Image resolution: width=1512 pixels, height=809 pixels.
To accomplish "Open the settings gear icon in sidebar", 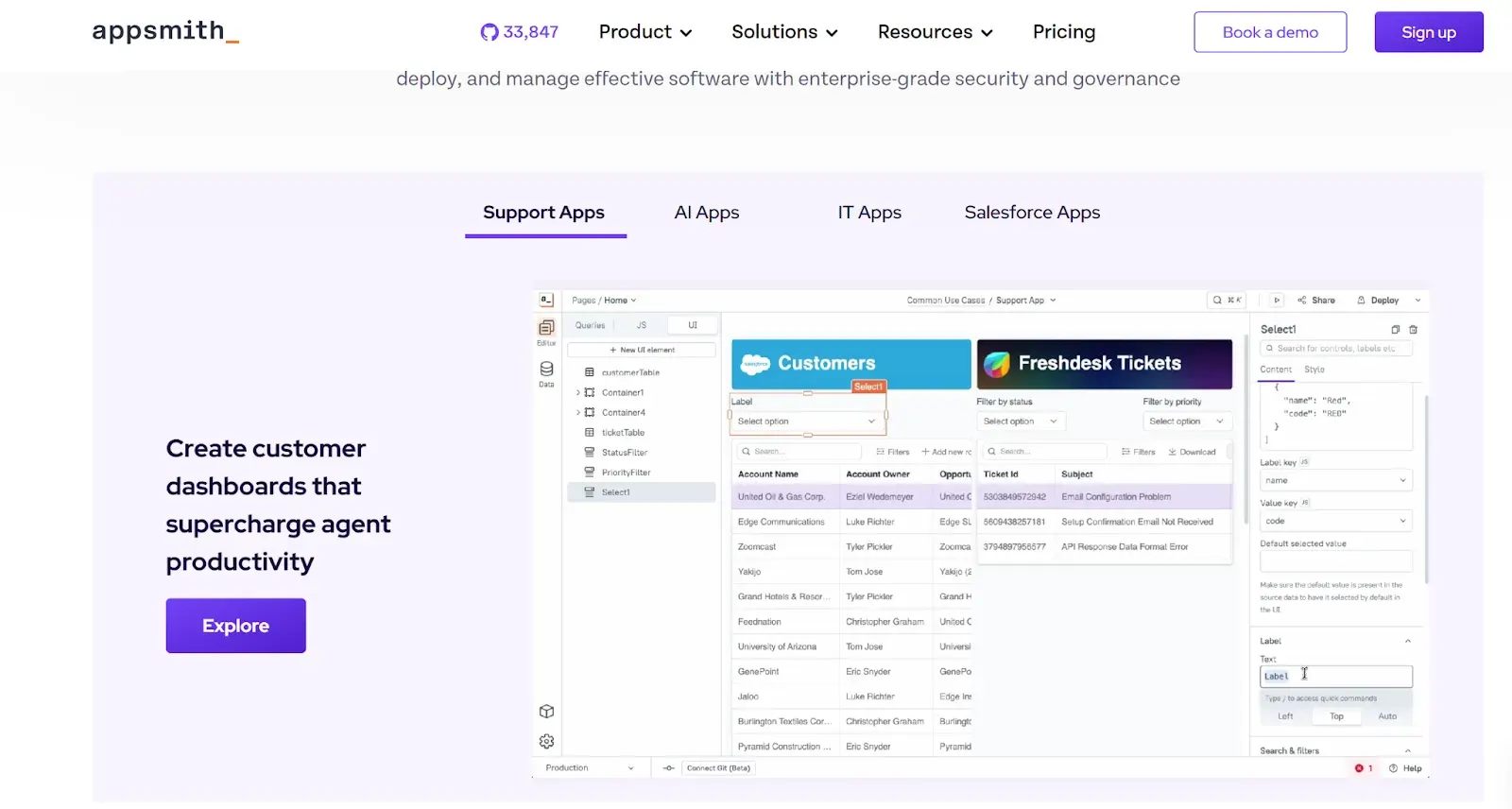I will pyautogui.click(x=546, y=742).
